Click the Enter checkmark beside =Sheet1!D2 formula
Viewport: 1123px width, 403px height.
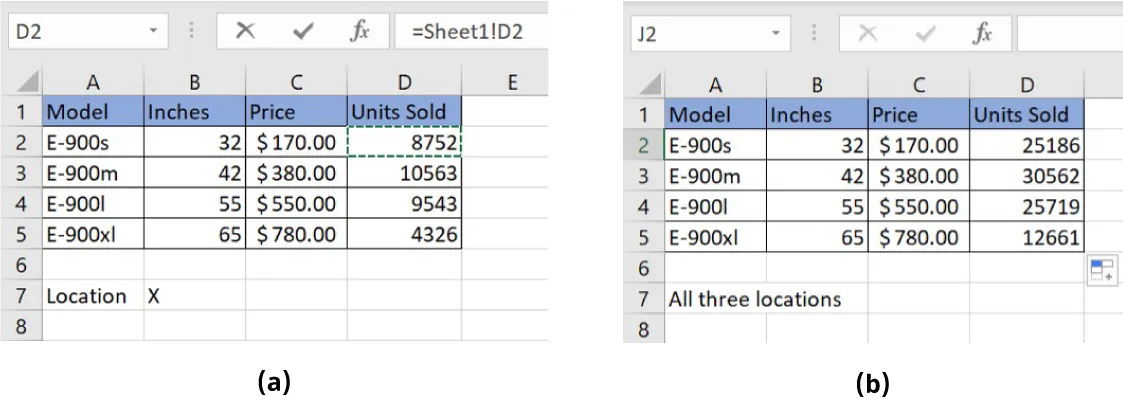pyautogui.click(x=303, y=31)
